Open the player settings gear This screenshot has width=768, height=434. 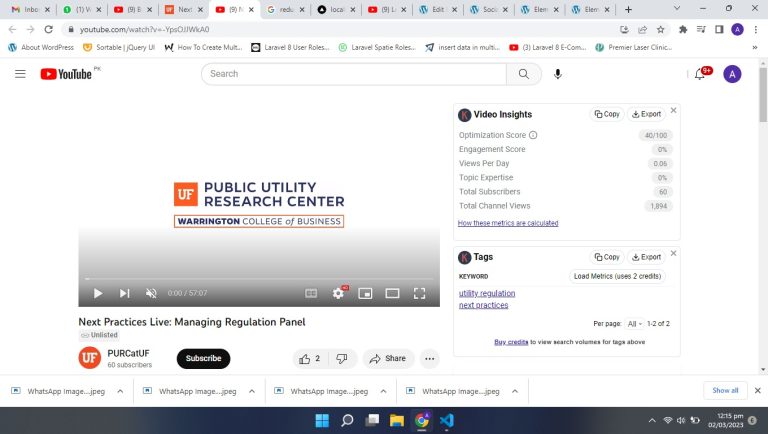pyautogui.click(x=338, y=293)
